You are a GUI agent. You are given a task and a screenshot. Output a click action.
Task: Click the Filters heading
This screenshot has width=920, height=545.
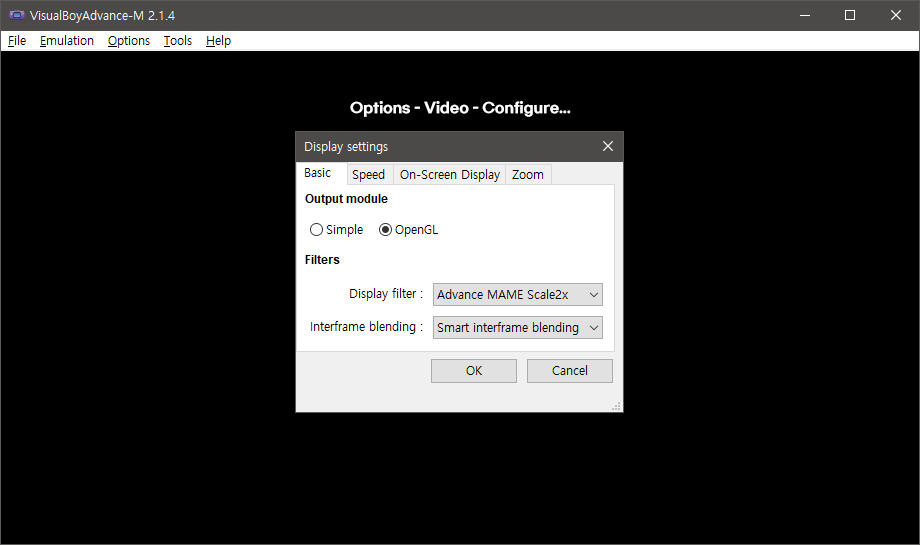[x=322, y=260]
